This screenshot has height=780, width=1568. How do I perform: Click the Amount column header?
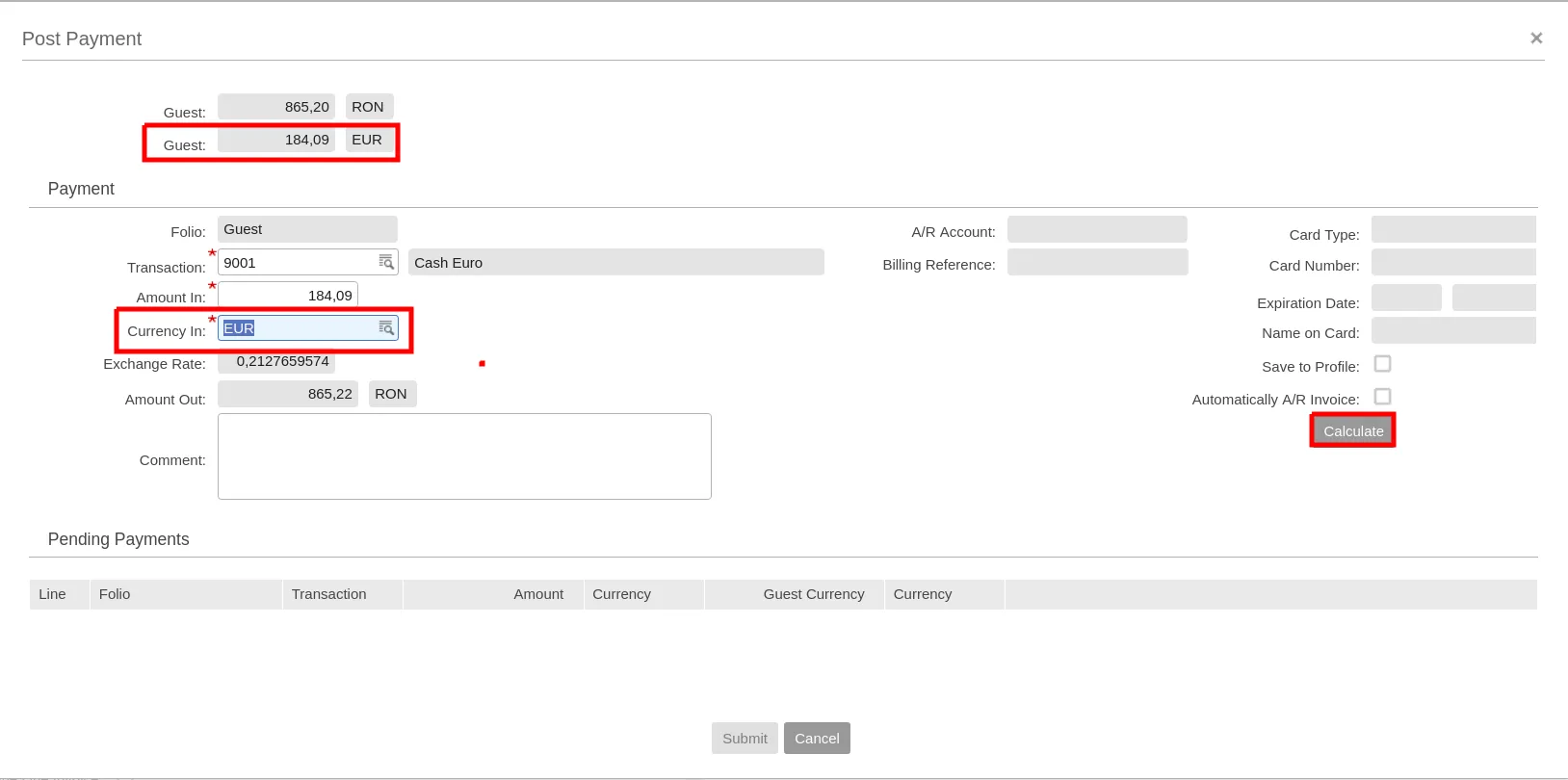(x=493, y=594)
